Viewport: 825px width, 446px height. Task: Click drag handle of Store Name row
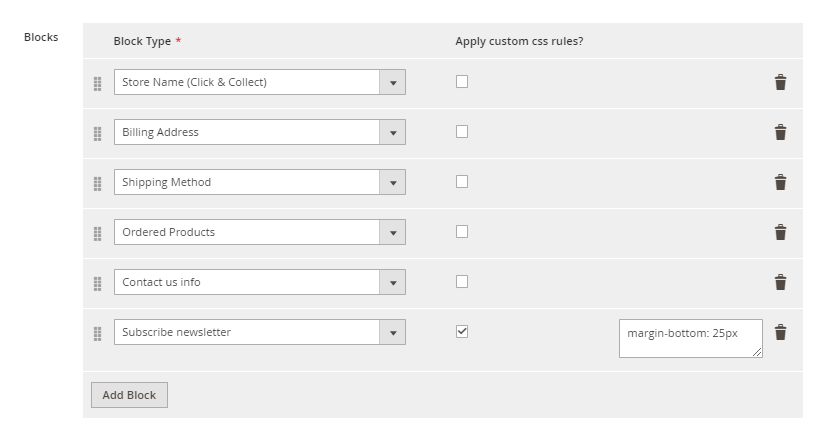tap(97, 83)
